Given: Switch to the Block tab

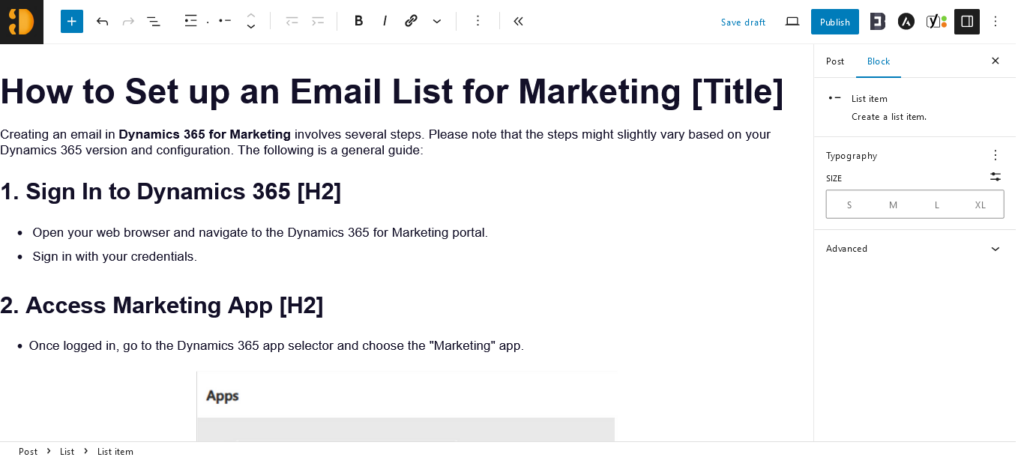Looking at the screenshot, I should 878,61.
